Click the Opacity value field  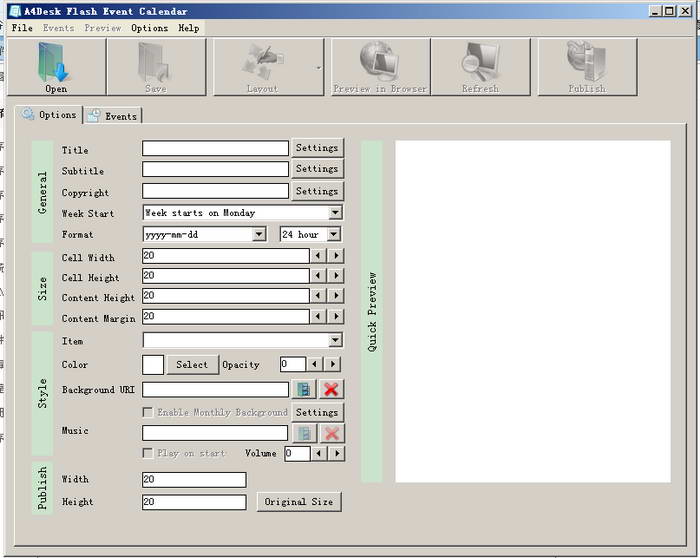click(x=293, y=364)
